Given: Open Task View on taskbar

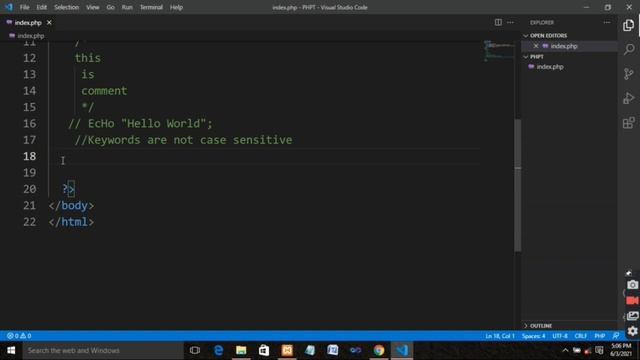Looking at the screenshot, I should [x=195, y=350].
